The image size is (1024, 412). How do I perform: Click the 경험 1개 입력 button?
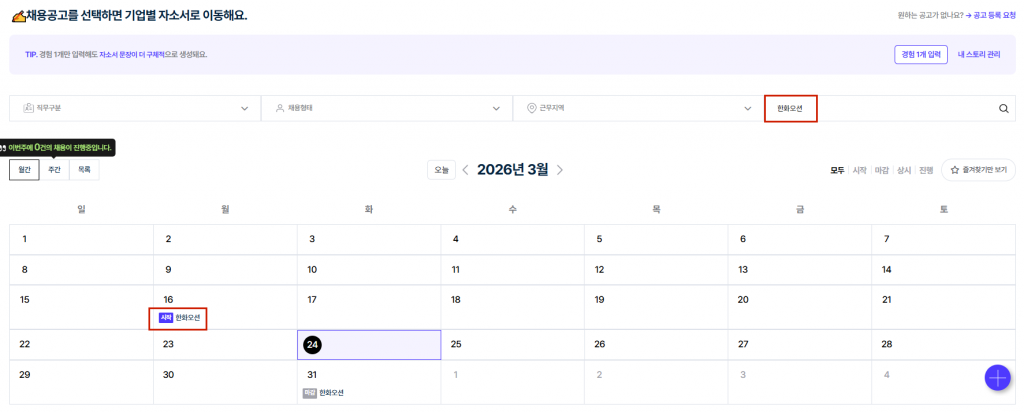920,54
